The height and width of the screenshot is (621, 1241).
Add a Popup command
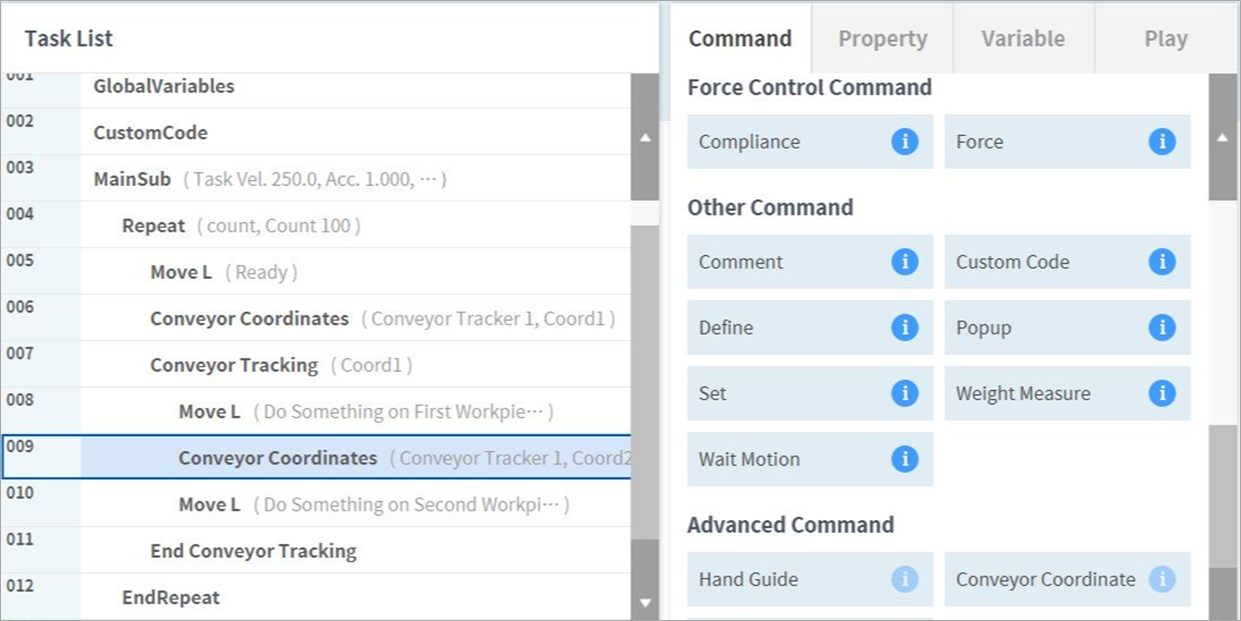tap(1040, 328)
